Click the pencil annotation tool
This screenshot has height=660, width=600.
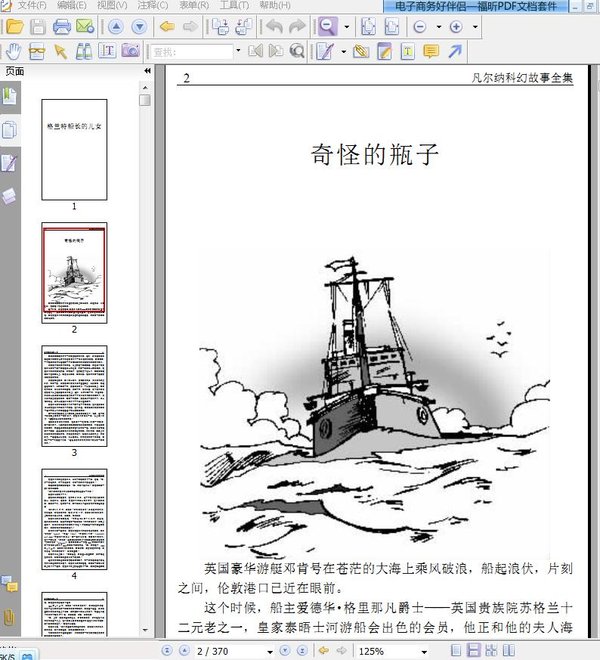pyautogui.click(x=325, y=51)
